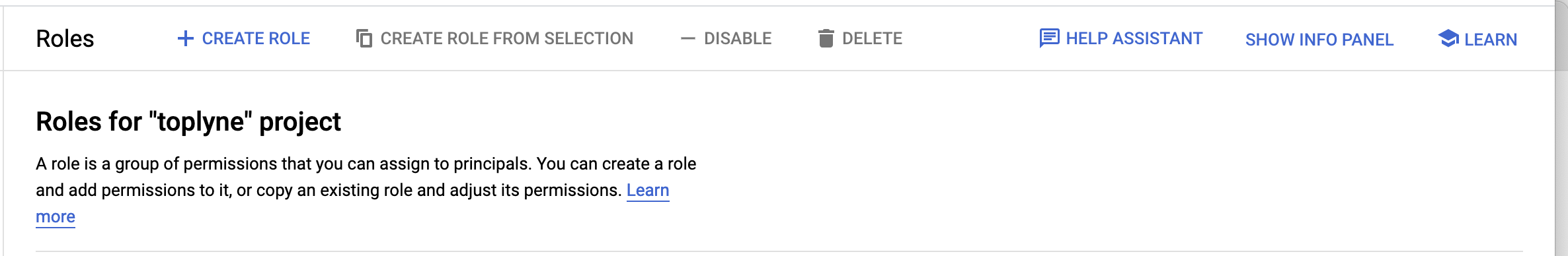1568x256 pixels.
Task: Choose the DISABLE text in the toolbar
Action: pos(738,38)
